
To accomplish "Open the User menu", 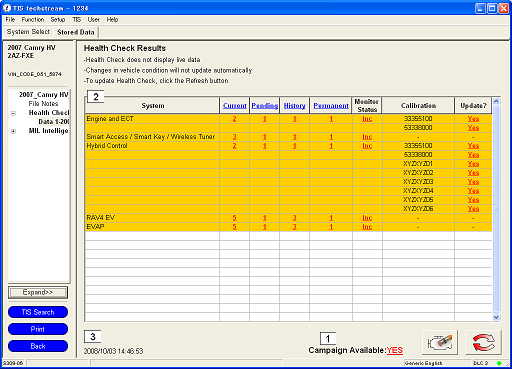I will [94, 20].
